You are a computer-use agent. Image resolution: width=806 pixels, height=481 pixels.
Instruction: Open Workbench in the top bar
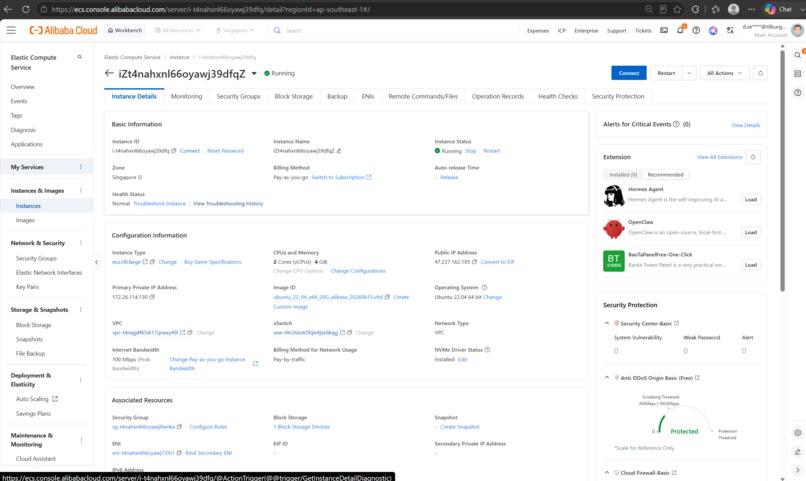tap(125, 30)
